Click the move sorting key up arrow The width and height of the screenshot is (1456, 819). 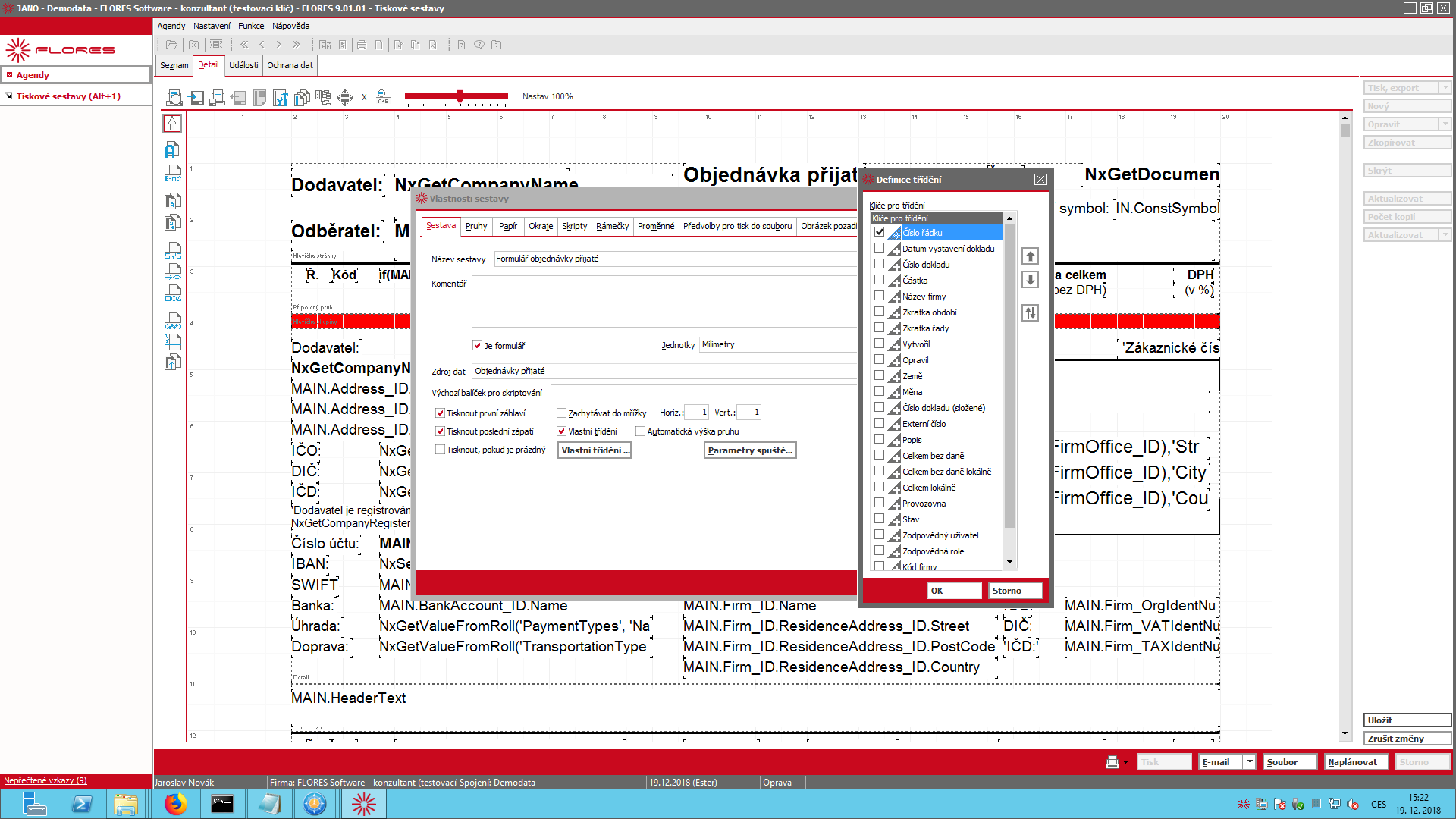pos(1030,256)
